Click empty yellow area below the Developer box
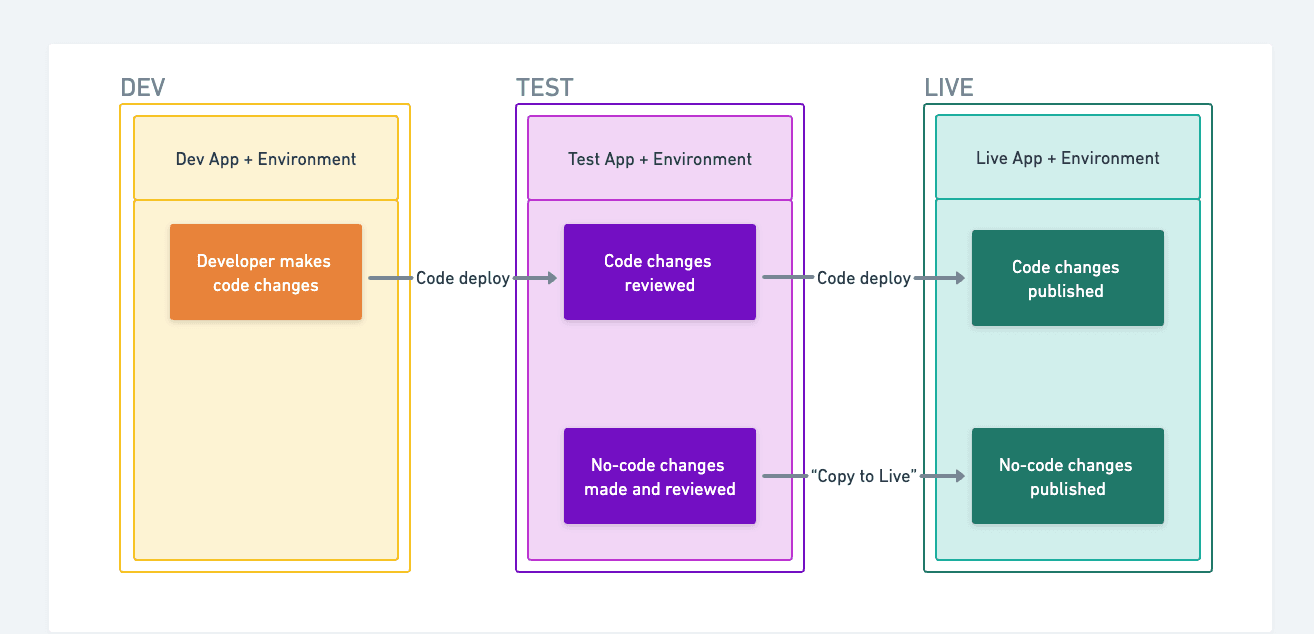The width and height of the screenshot is (1314, 634). [265, 440]
